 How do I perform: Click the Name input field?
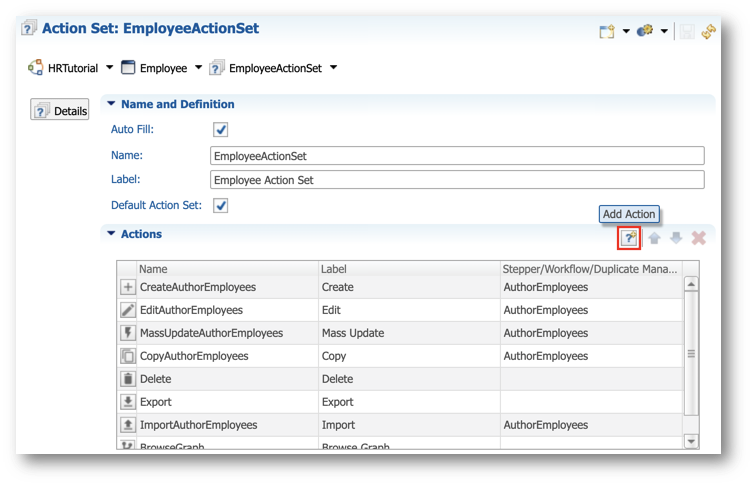coord(457,156)
